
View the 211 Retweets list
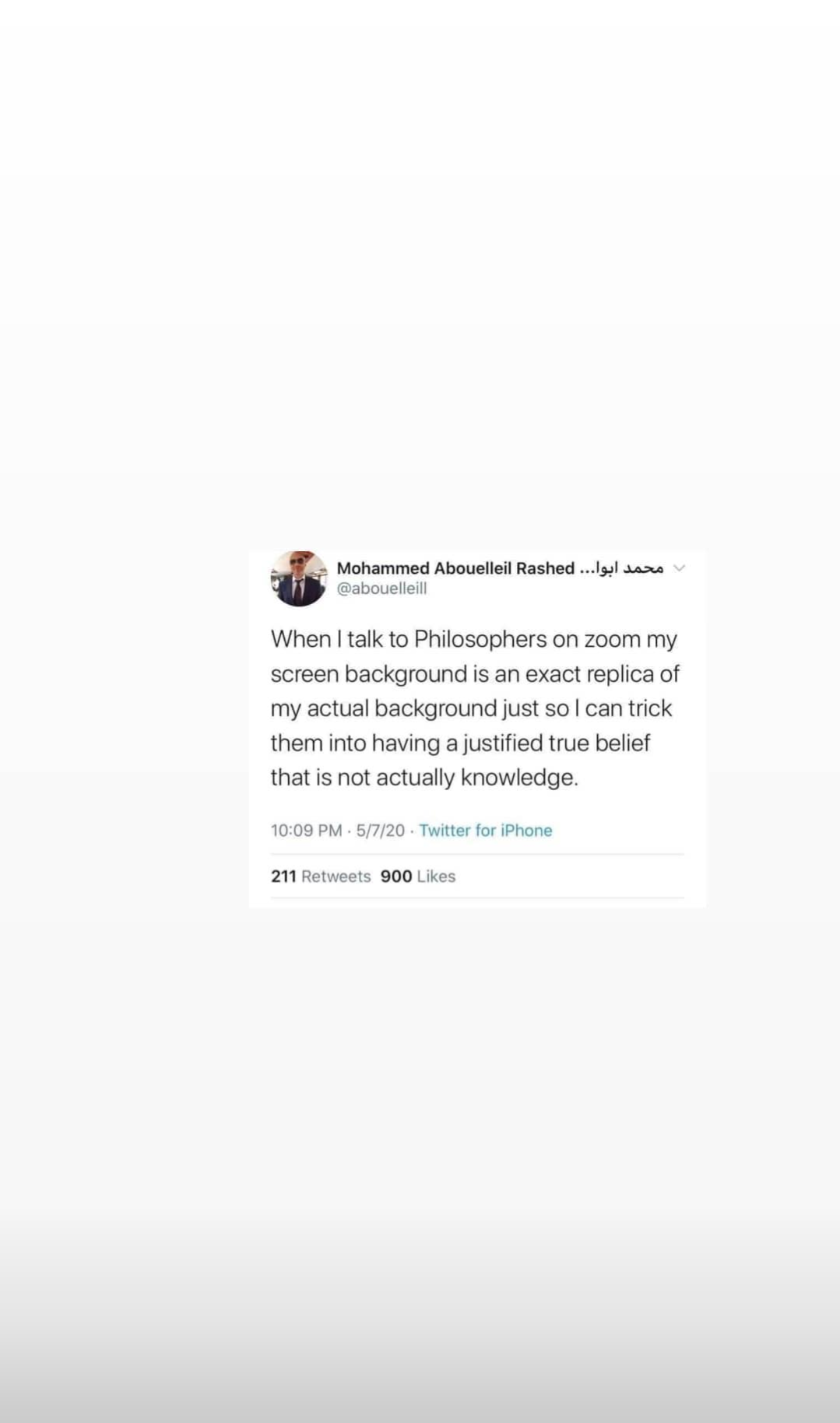click(320, 877)
